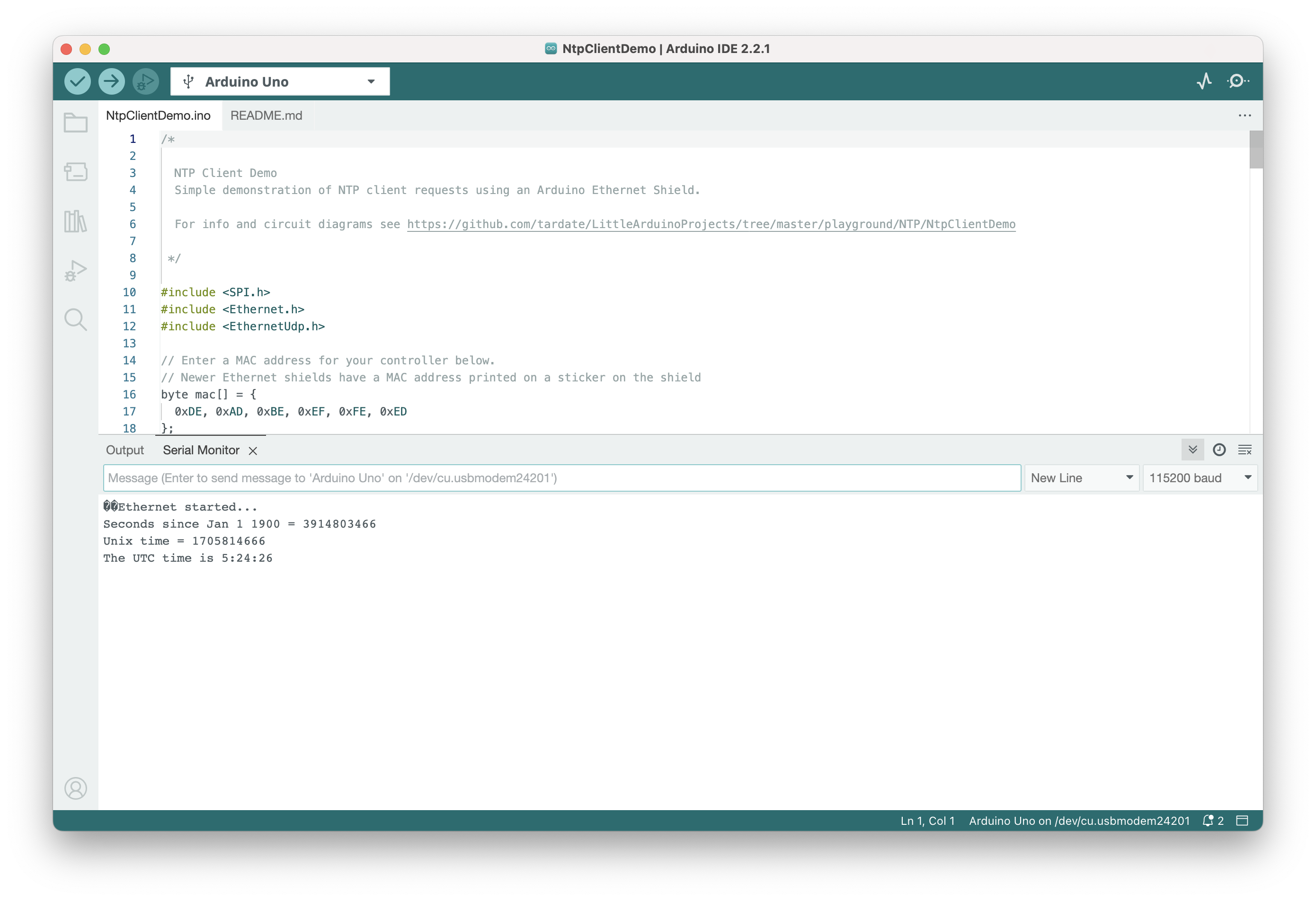The image size is (1316, 901).
Task: Open the Boards Manager in the sidebar
Action: click(75, 172)
